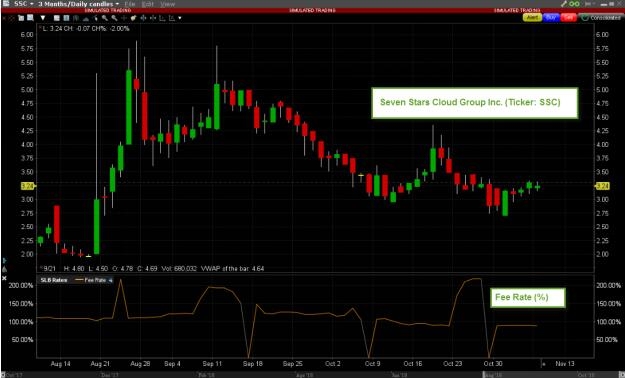
Task: Click the zoom out magnifier icon
Action: pos(114,18)
